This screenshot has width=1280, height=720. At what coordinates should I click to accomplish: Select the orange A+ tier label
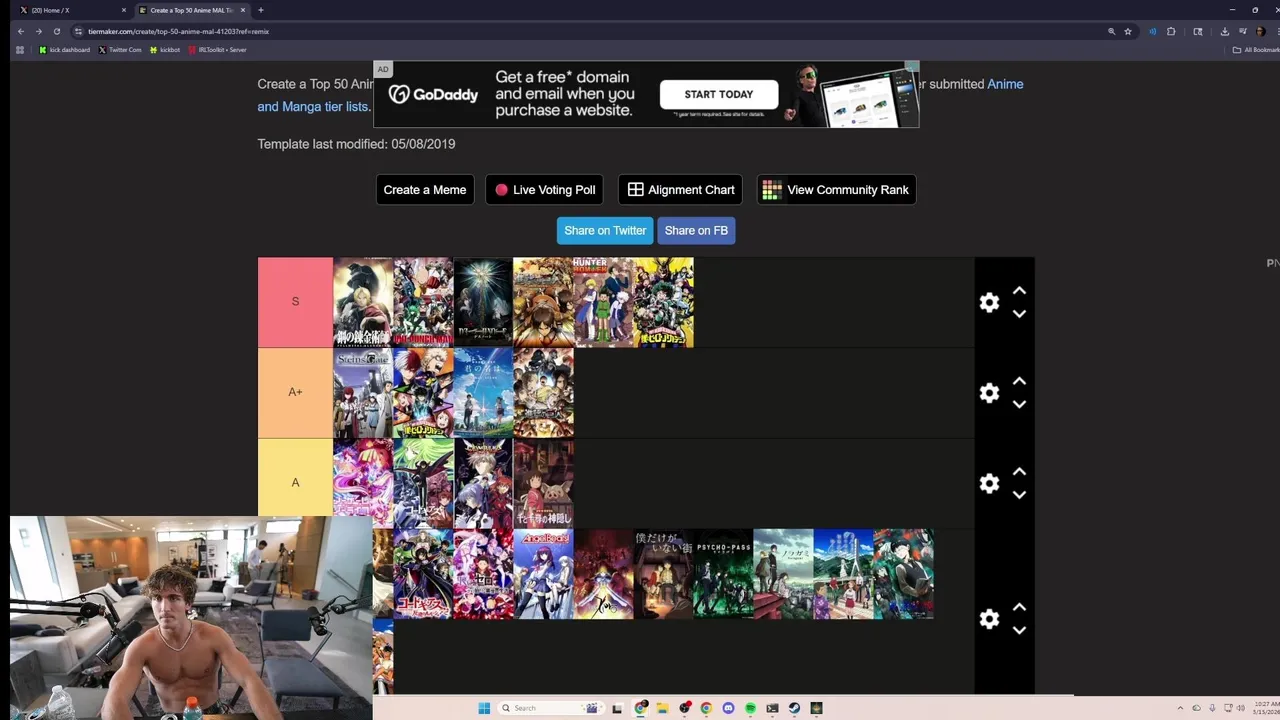point(295,392)
